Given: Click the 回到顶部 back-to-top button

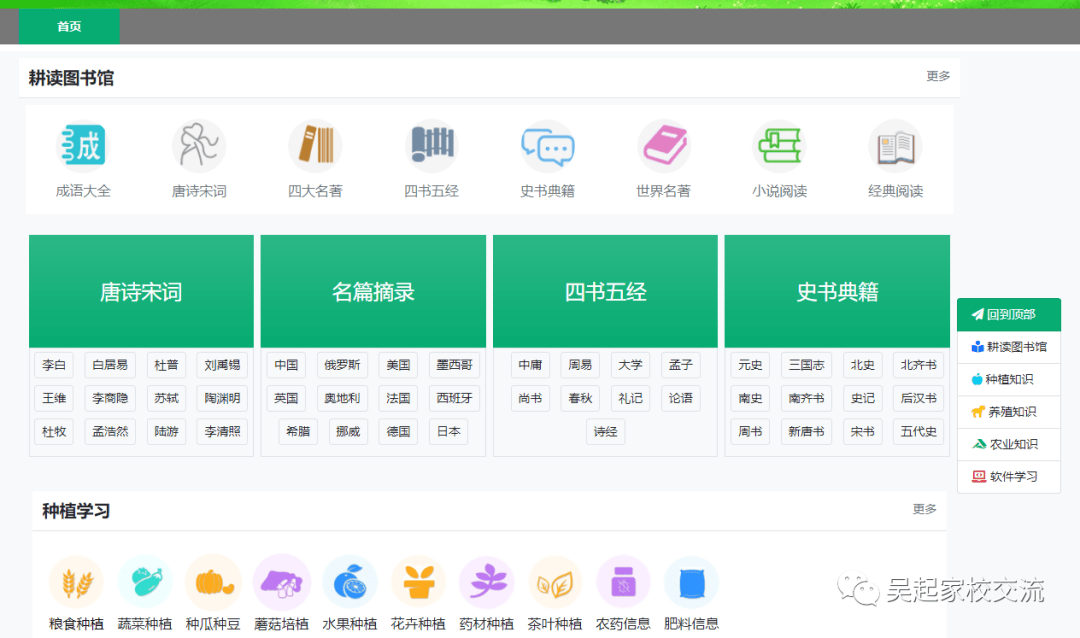Looking at the screenshot, I should 1009,315.
